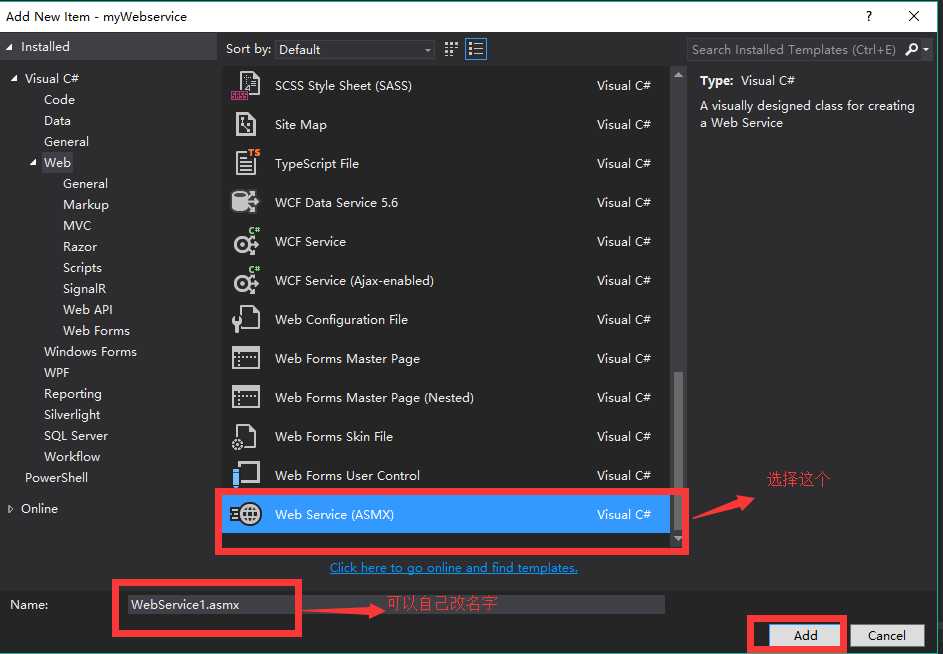Image resolution: width=943 pixels, height=654 pixels.
Task: Select the Web Configuration File template name
Action: 342,319
